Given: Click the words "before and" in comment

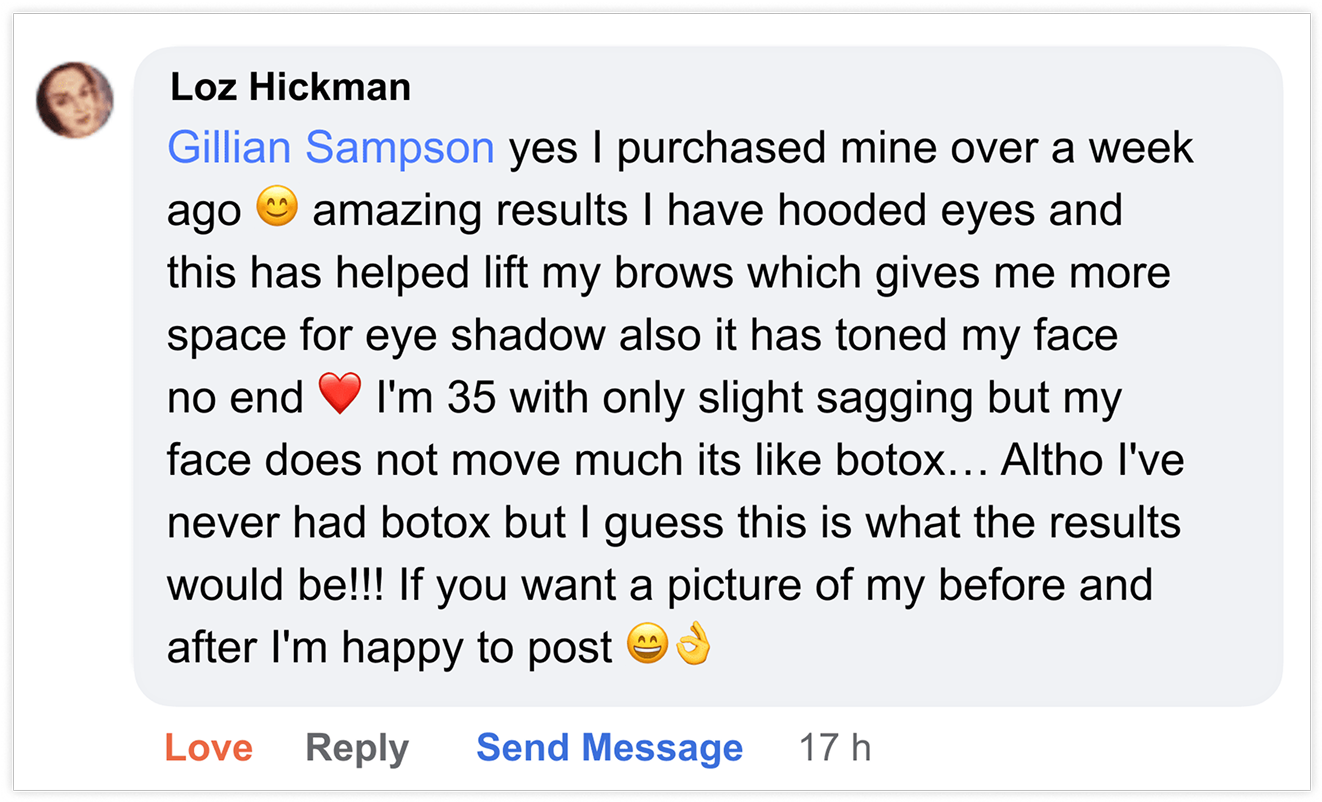Looking at the screenshot, I should [1047, 586].
